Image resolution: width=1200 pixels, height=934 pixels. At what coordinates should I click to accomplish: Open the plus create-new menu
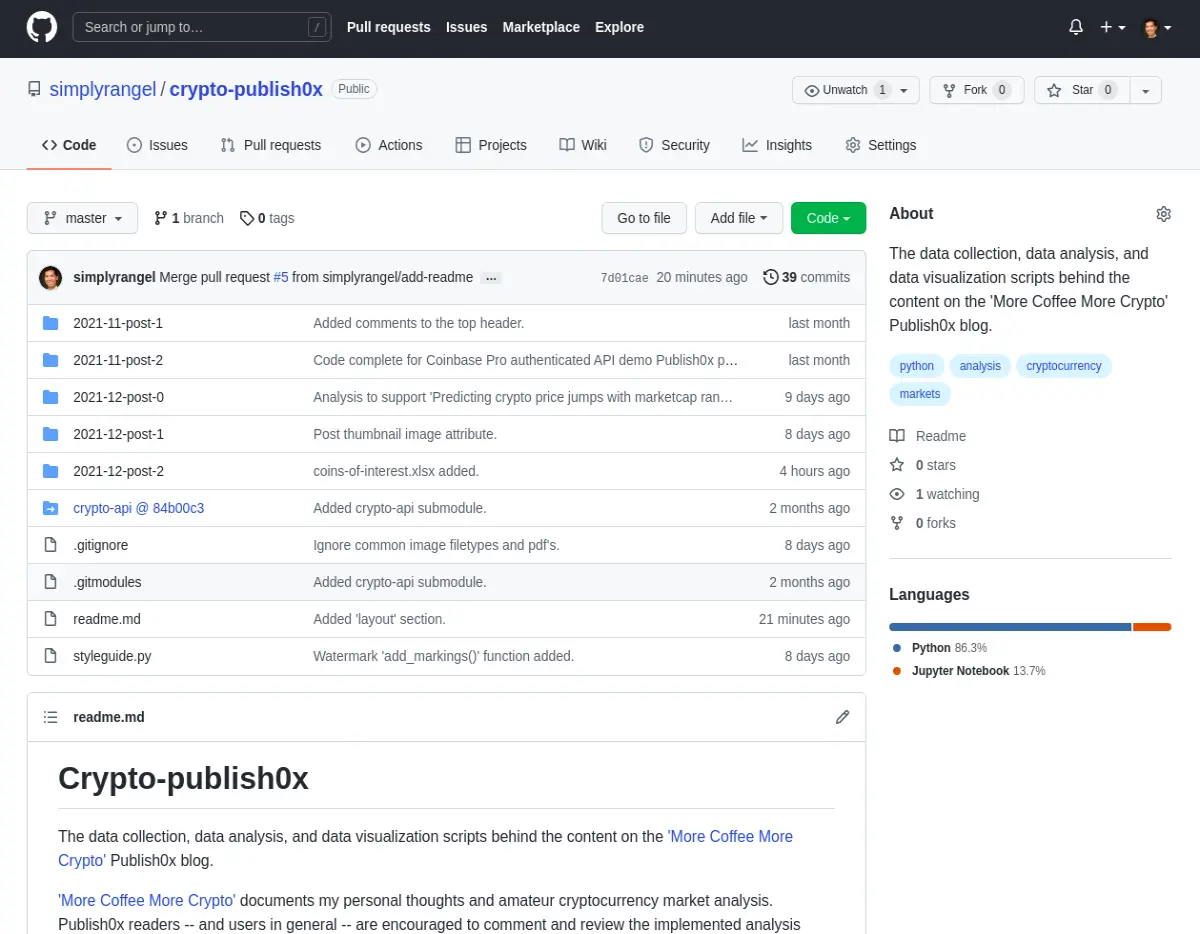[x=1113, y=27]
